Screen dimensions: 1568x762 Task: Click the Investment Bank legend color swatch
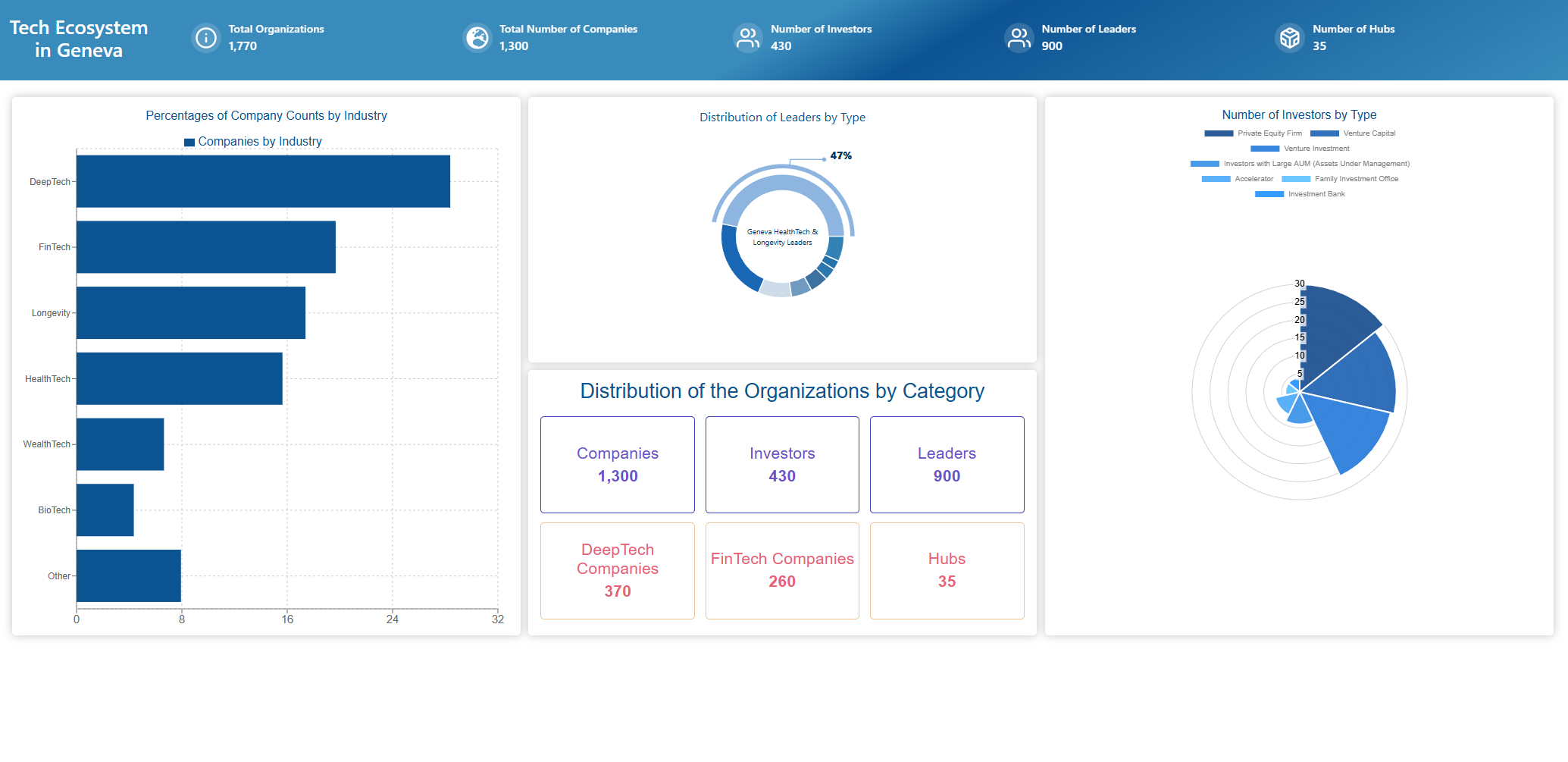click(x=1269, y=194)
